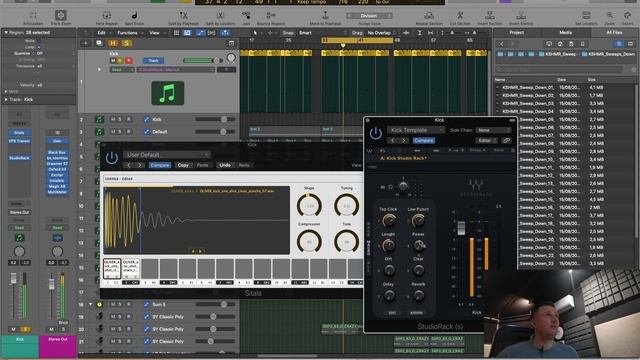Click the Note Repeat toolbar icon
Viewport: 640px width, 360px height.
[x=107, y=16]
